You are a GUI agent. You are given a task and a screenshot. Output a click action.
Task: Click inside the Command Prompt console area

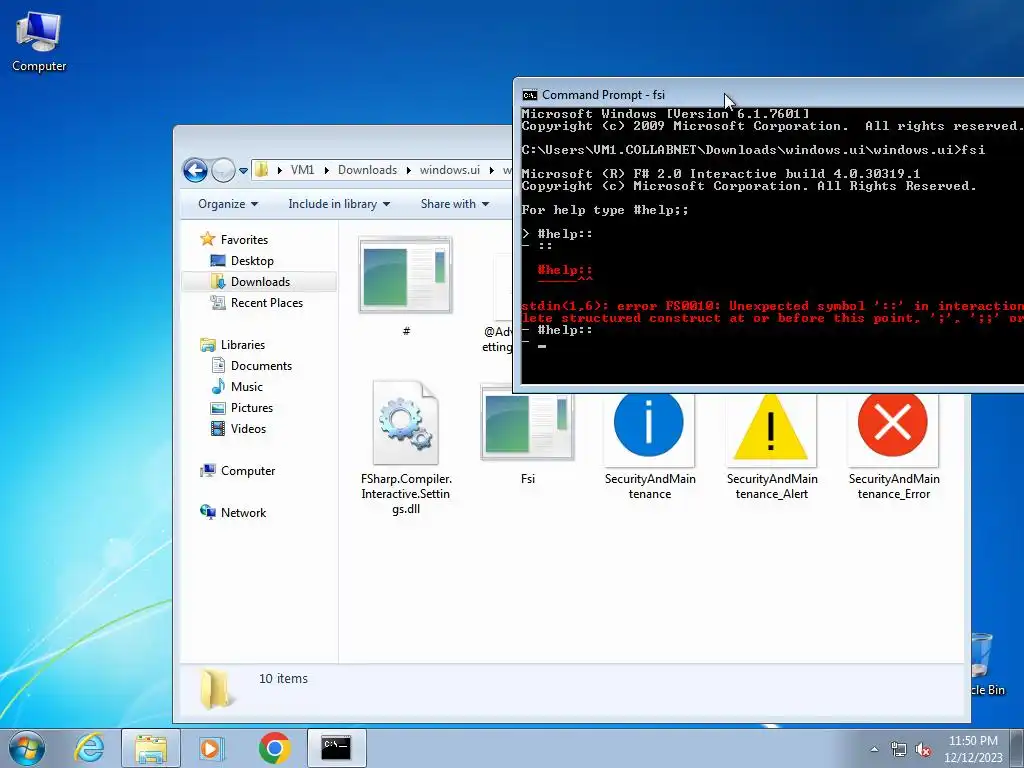pyautogui.click(x=772, y=245)
